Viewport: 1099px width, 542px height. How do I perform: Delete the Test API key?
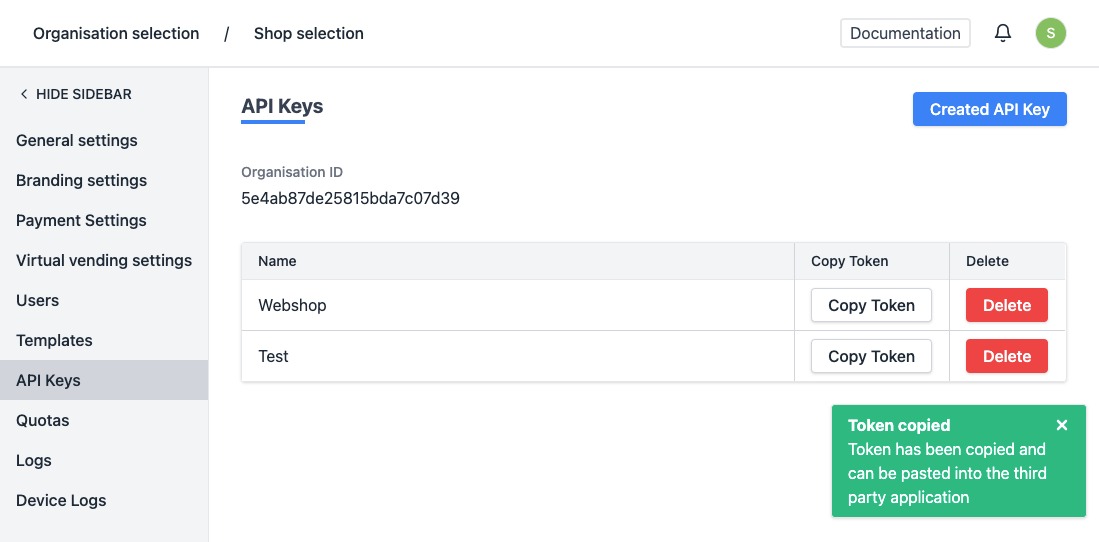pyautogui.click(x=1006, y=356)
